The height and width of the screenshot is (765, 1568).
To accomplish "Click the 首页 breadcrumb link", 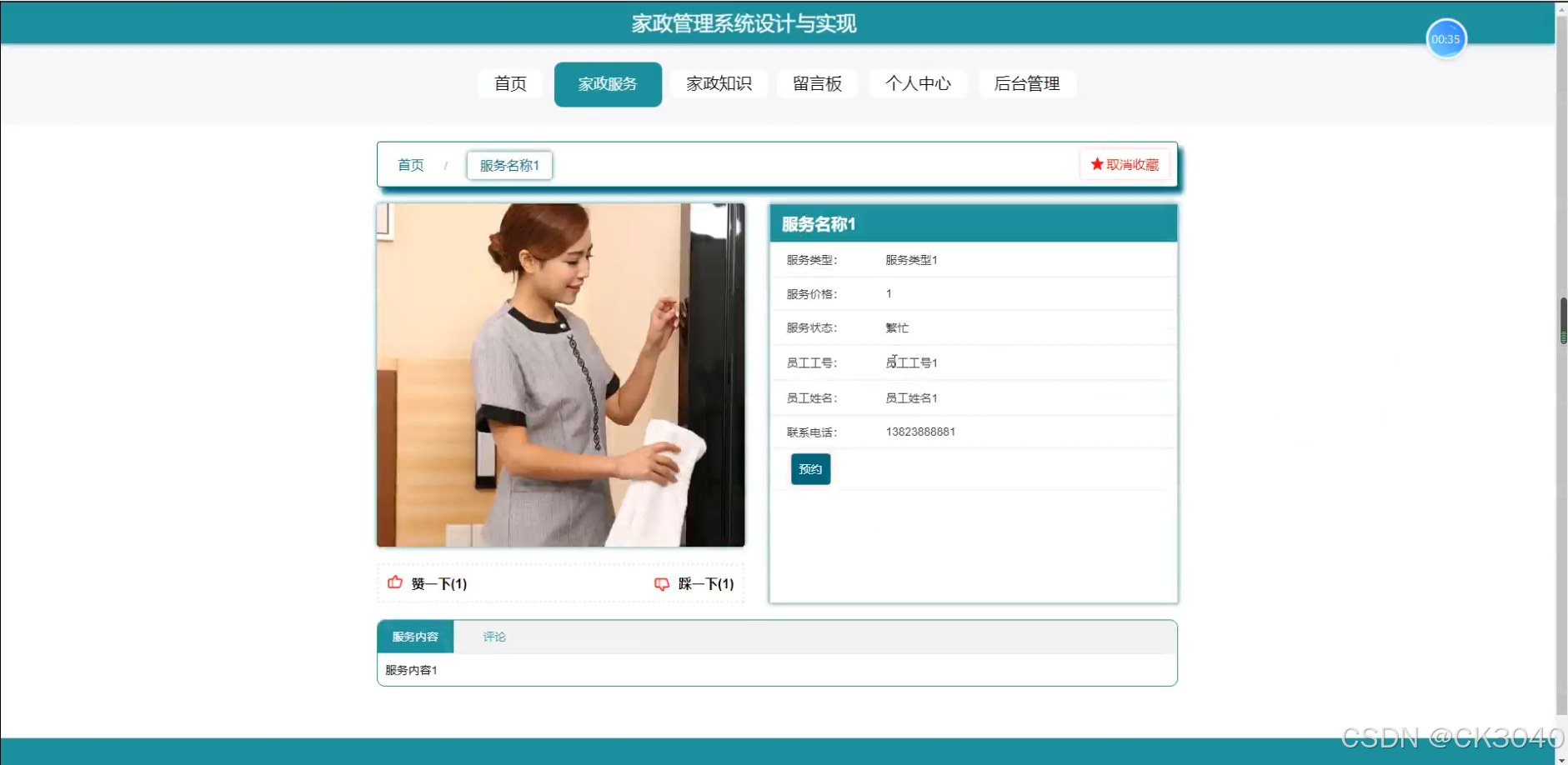I will [x=409, y=165].
